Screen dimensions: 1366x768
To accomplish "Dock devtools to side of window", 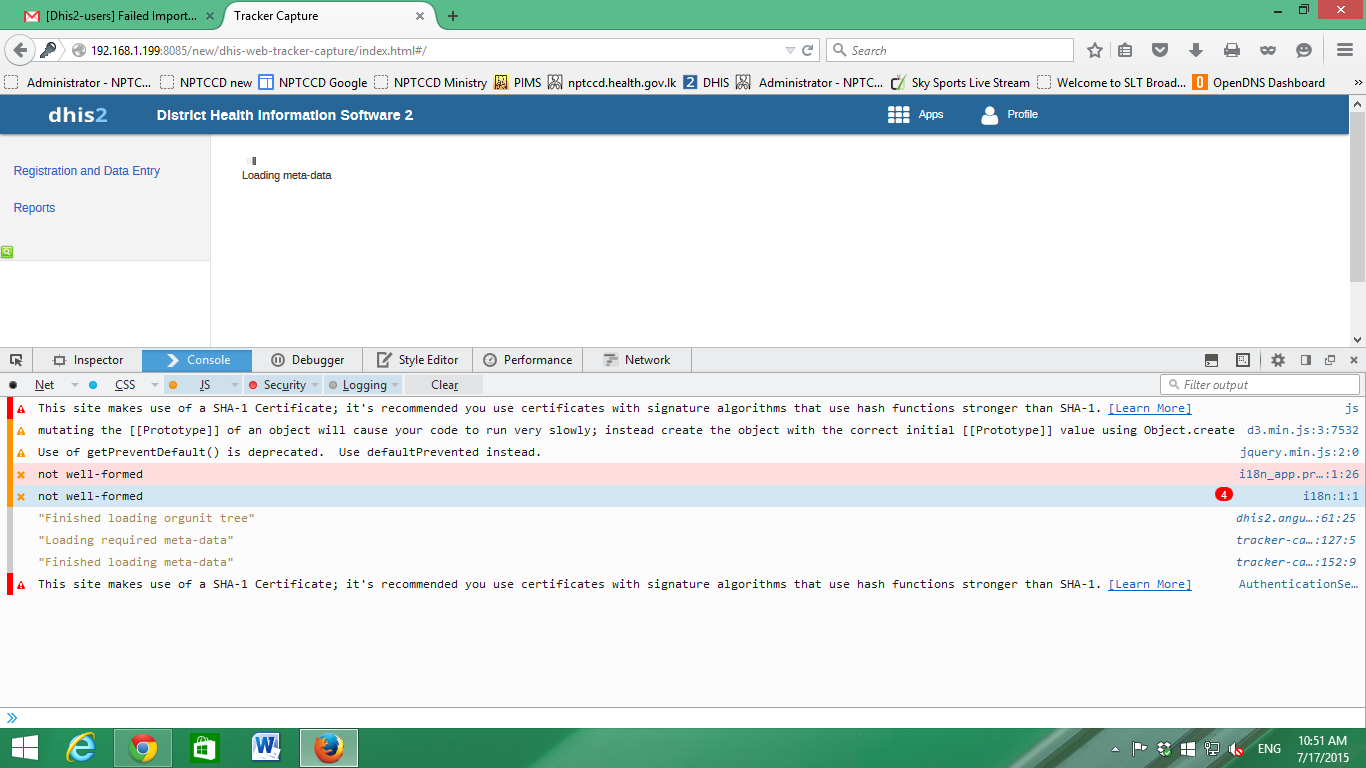I will click(x=1305, y=360).
